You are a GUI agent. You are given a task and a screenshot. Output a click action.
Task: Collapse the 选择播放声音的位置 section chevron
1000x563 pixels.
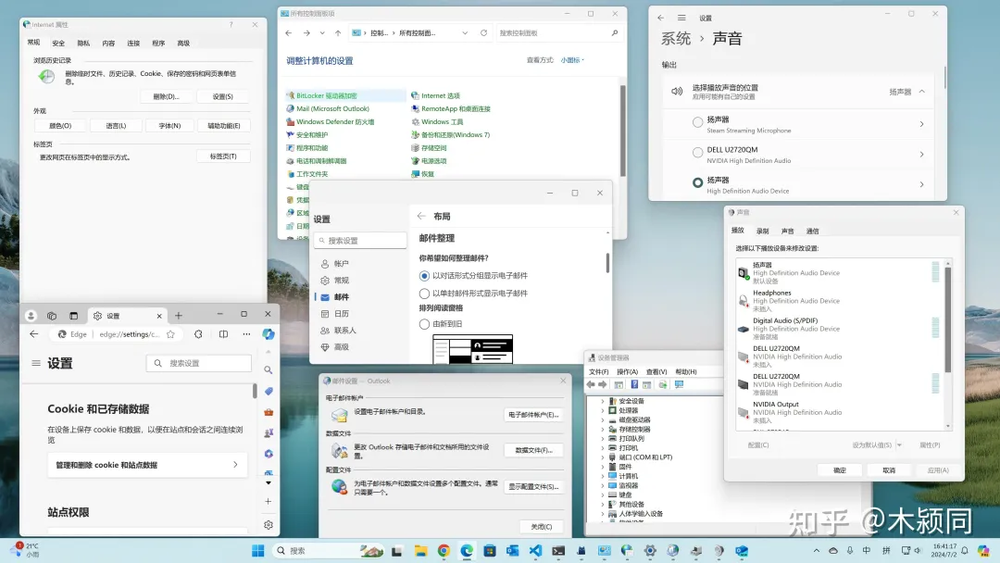point(921,91)
